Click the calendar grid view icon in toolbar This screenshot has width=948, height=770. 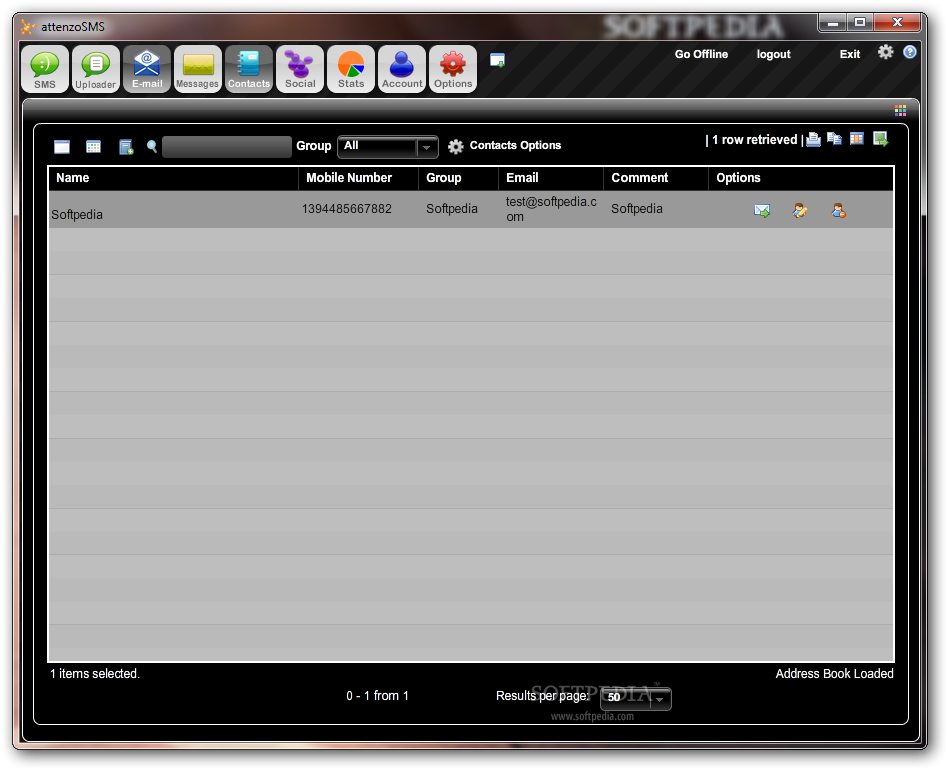point(93,147)
